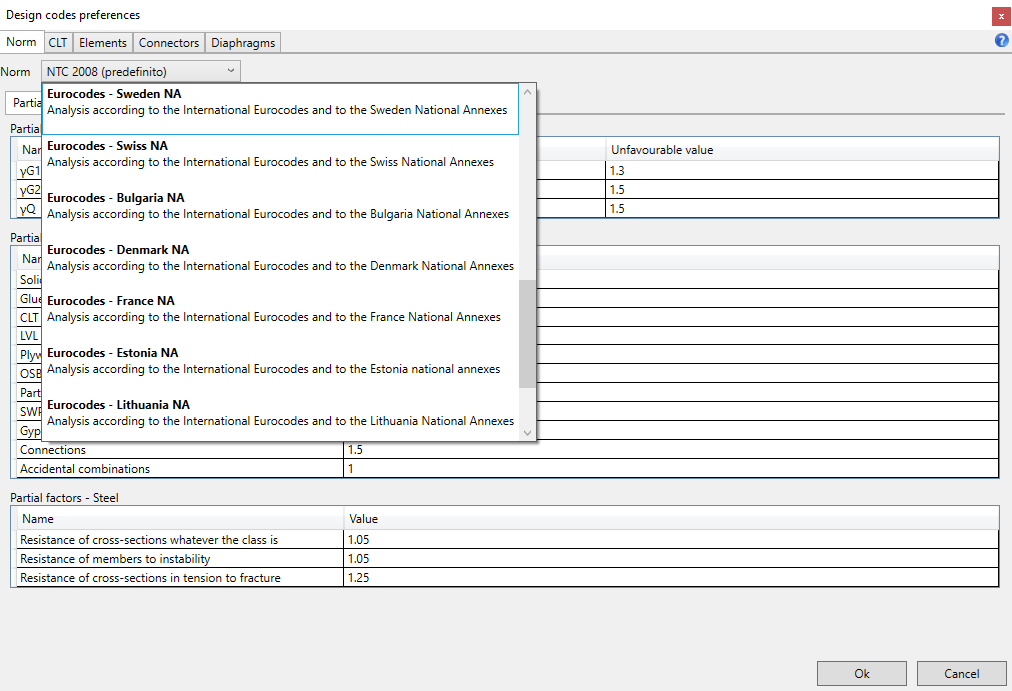Edit members to instability value 1.05
Screen dimensions: 1012x691
point(671,559)
